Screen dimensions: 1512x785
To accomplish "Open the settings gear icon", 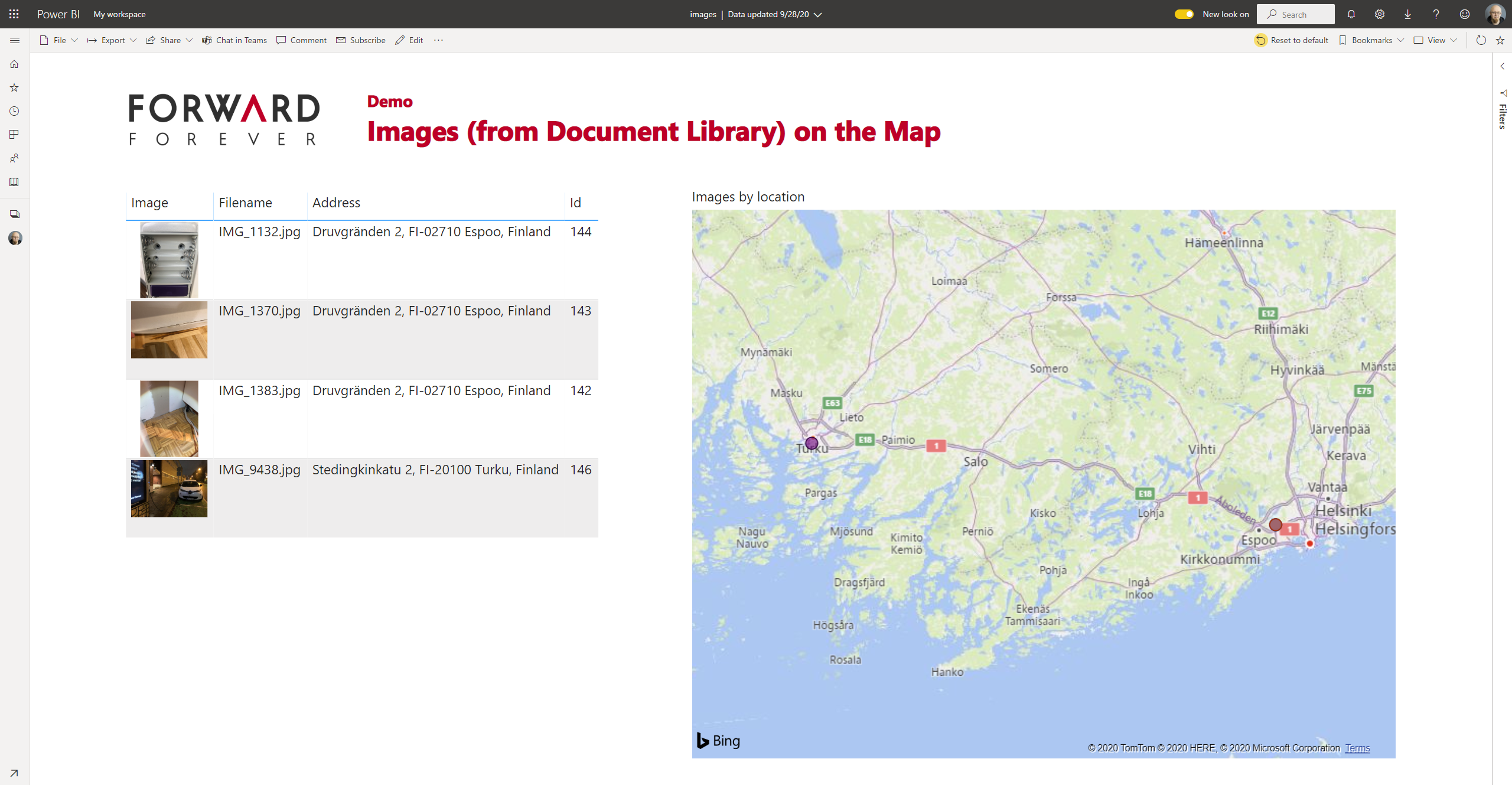I will [x=1380, y=14].
